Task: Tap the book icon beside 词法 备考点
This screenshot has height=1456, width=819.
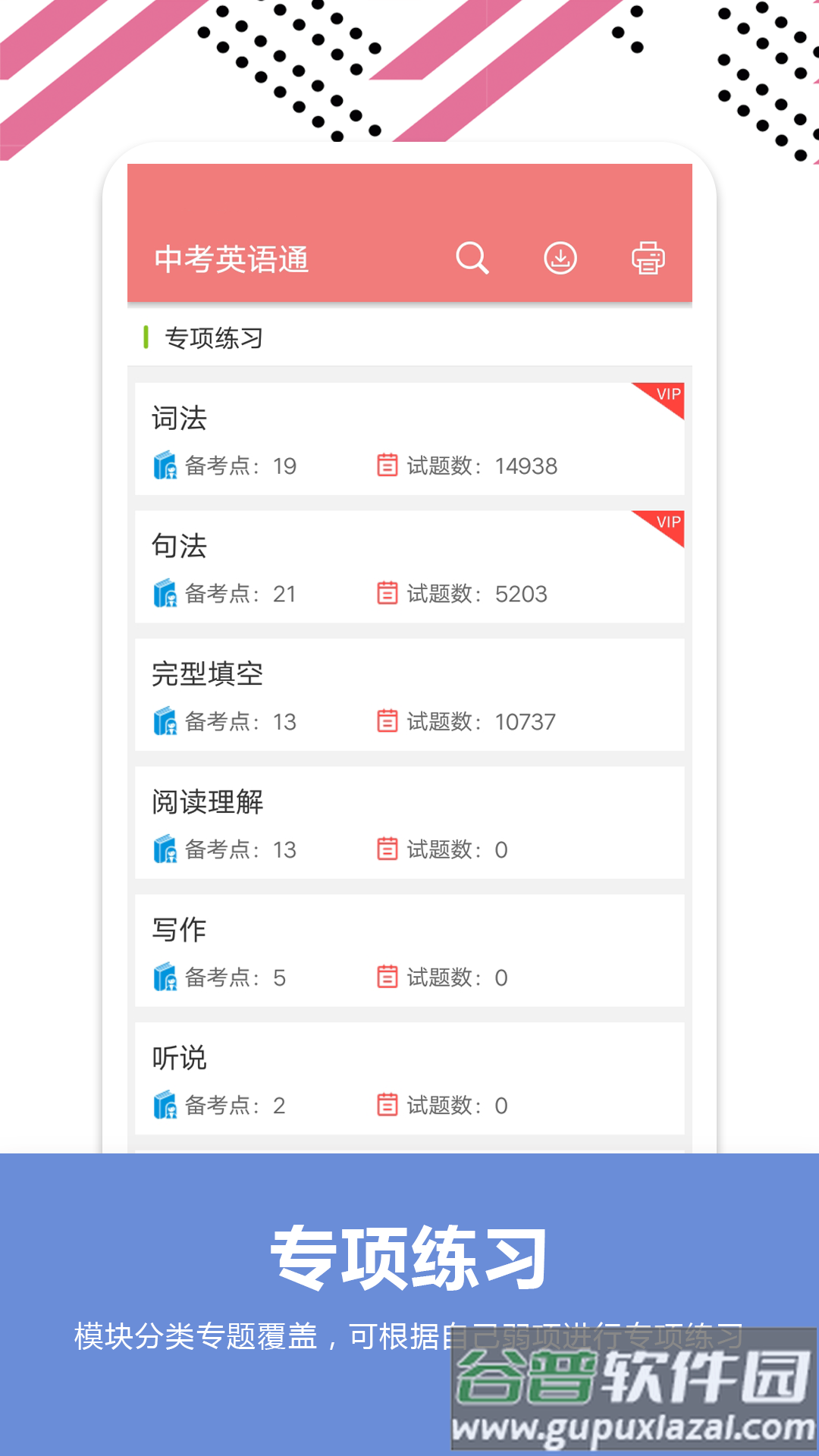Action: tap(165, 466)
